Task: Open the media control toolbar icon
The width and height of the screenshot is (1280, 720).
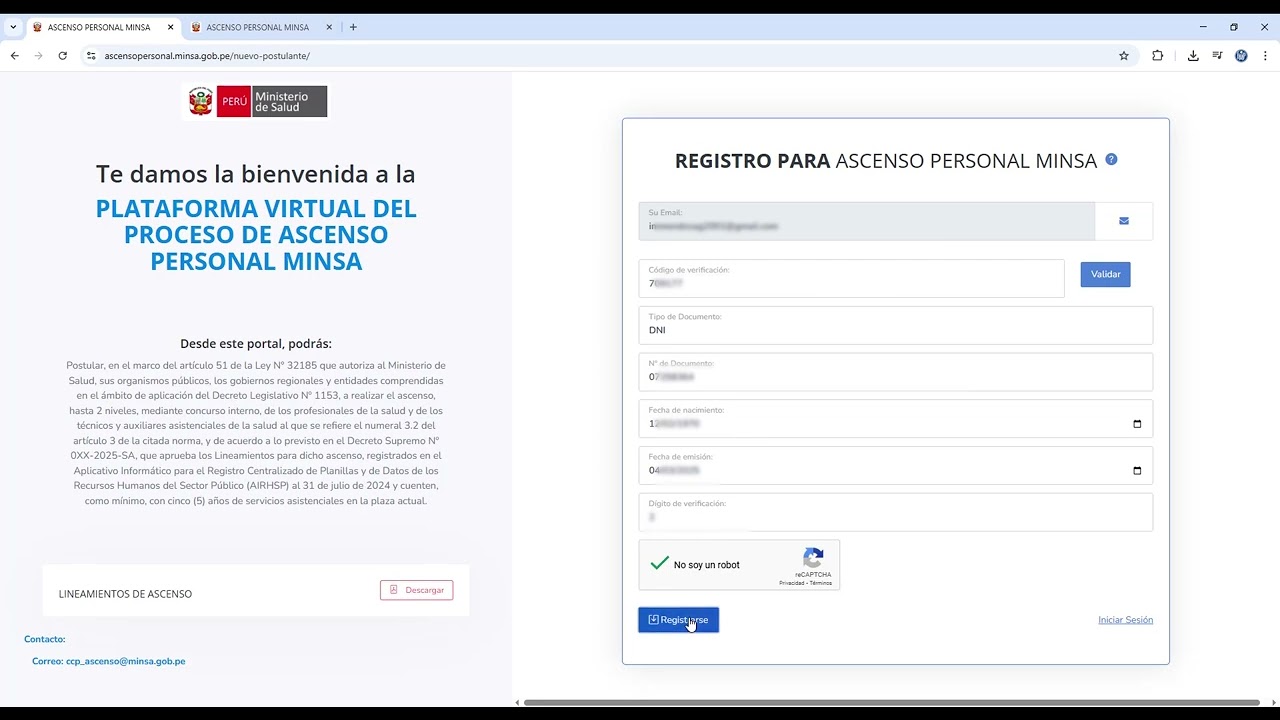Action: point(1217,56)
